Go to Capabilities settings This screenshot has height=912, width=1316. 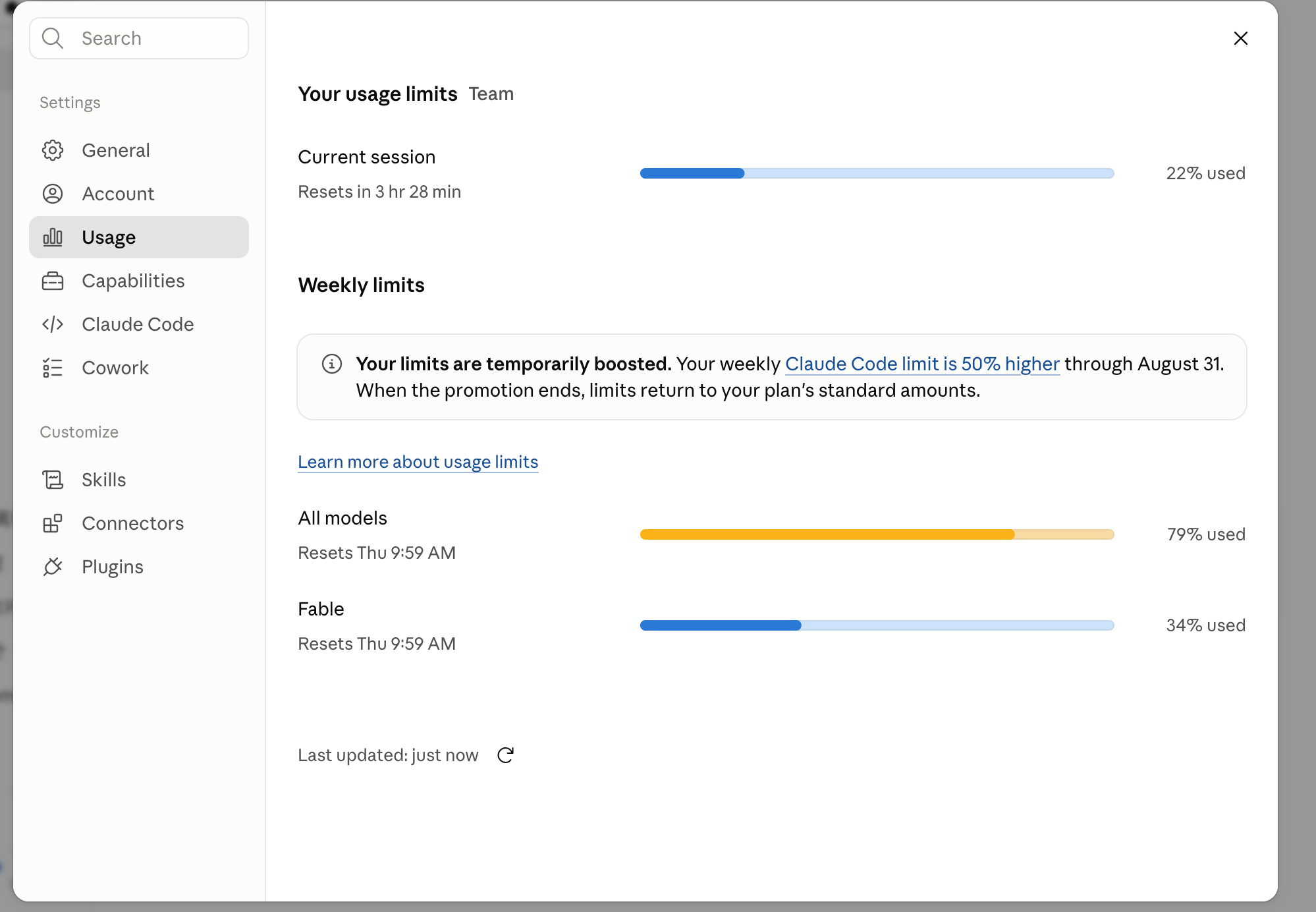[139, 281]
